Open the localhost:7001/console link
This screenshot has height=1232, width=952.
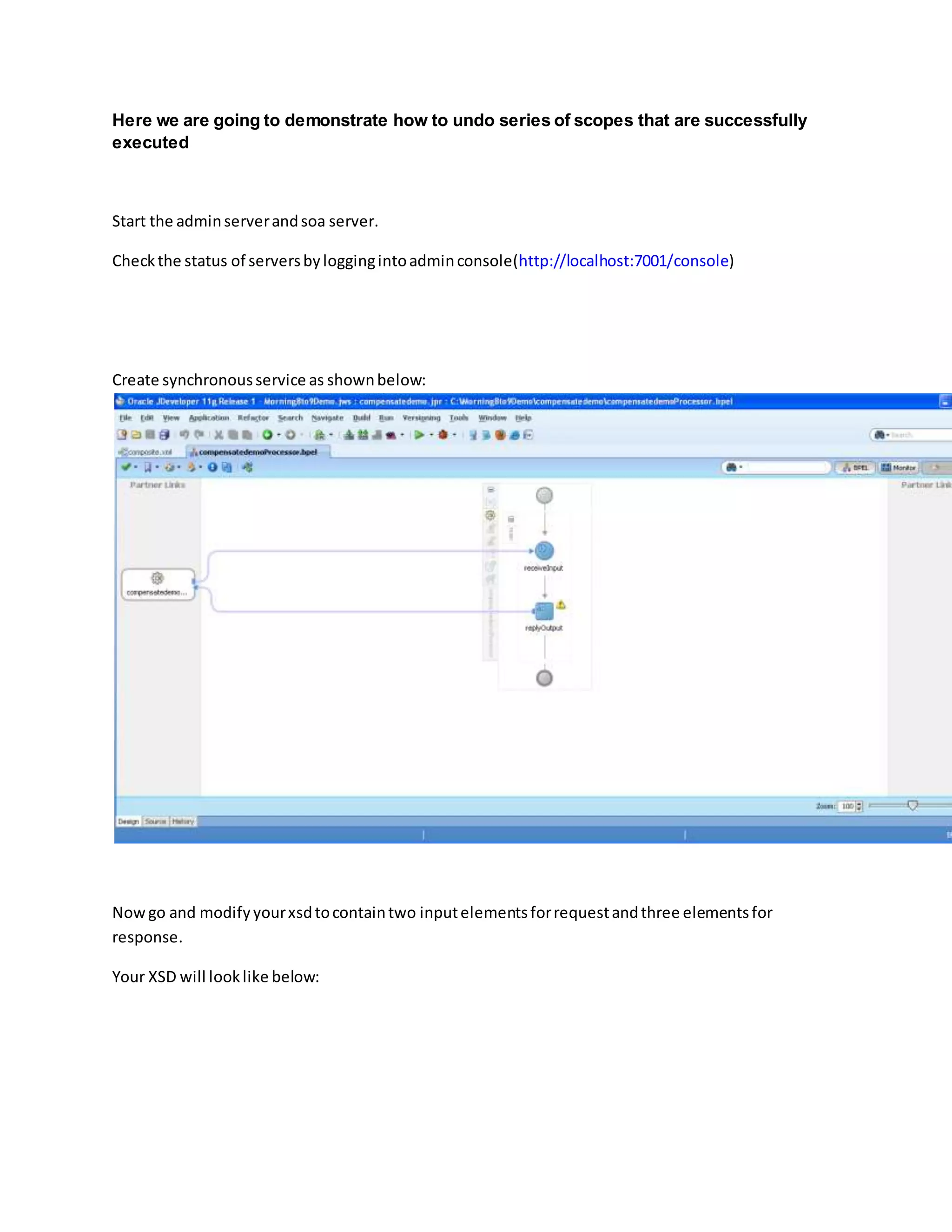click(623, 261)
